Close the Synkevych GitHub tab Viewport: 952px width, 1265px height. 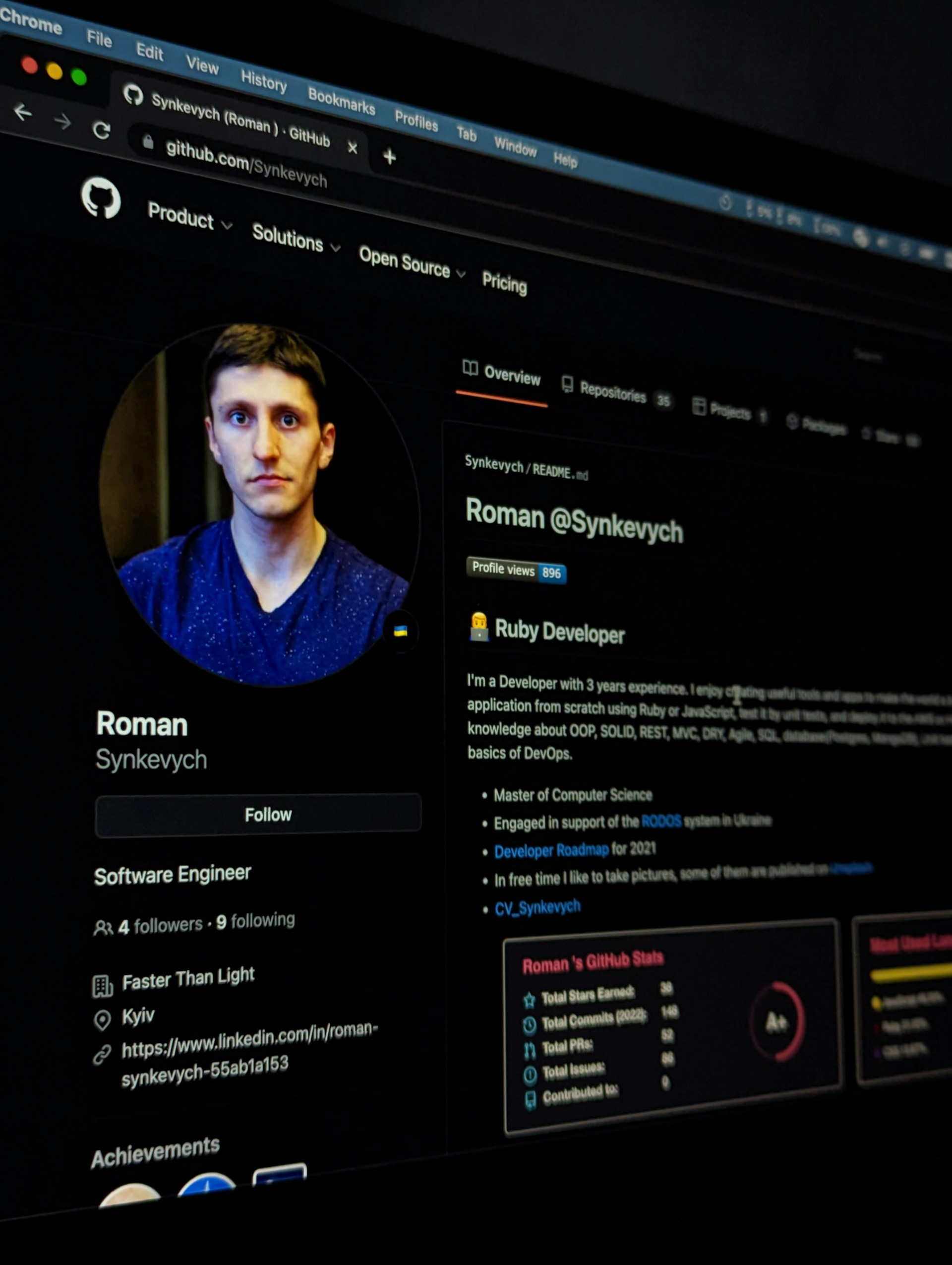tap(353, 149)
